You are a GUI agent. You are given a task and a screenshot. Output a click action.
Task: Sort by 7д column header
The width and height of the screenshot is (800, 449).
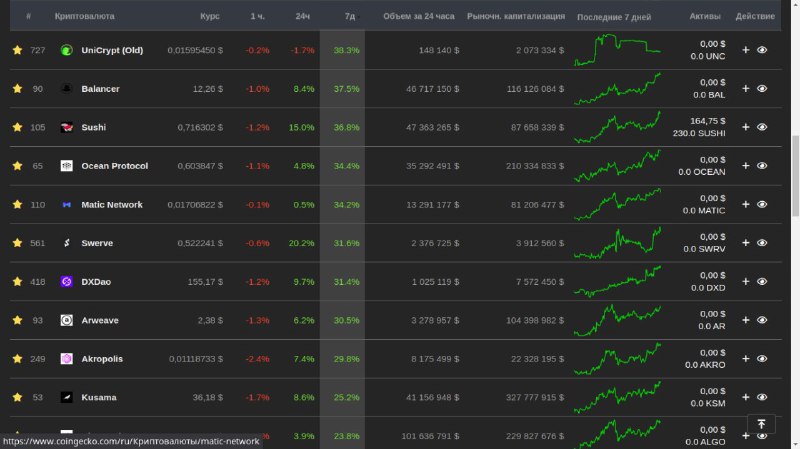350,16
